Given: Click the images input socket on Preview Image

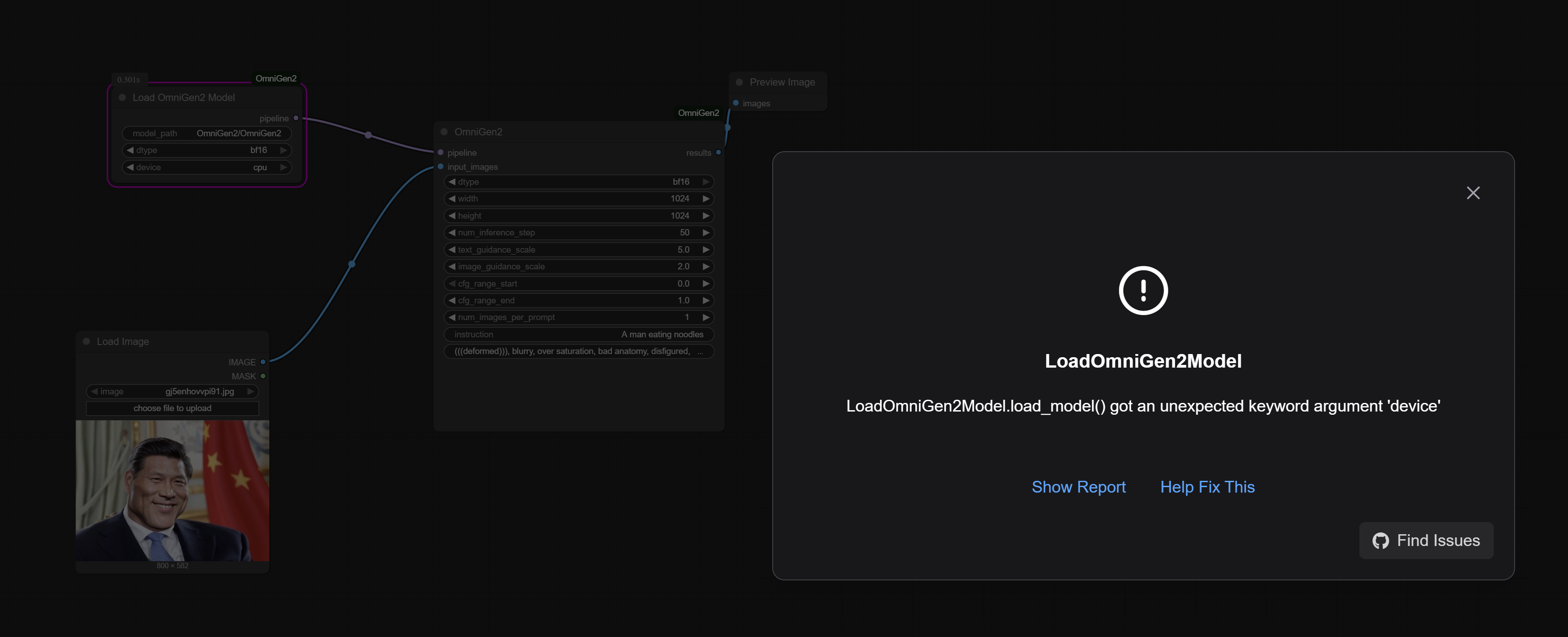Looking at the screenshot, I should [736, 103].
